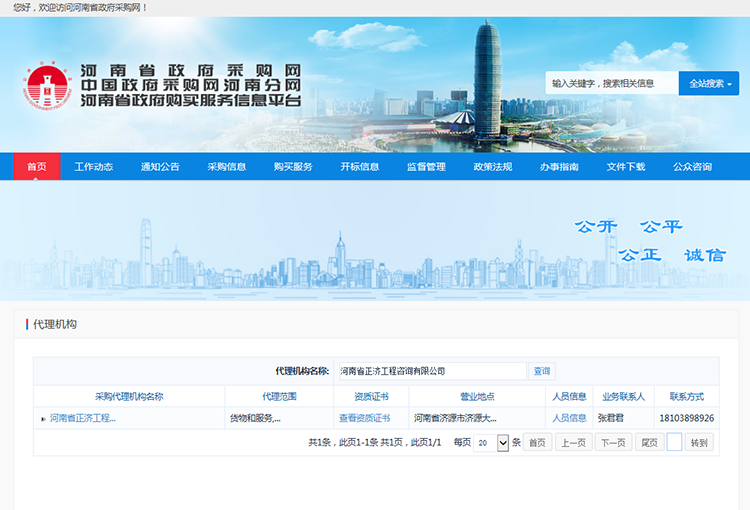Click the Henan government procurement emblem logo
This screenshot has height=510, width=750.
click(x=43, y=86)
